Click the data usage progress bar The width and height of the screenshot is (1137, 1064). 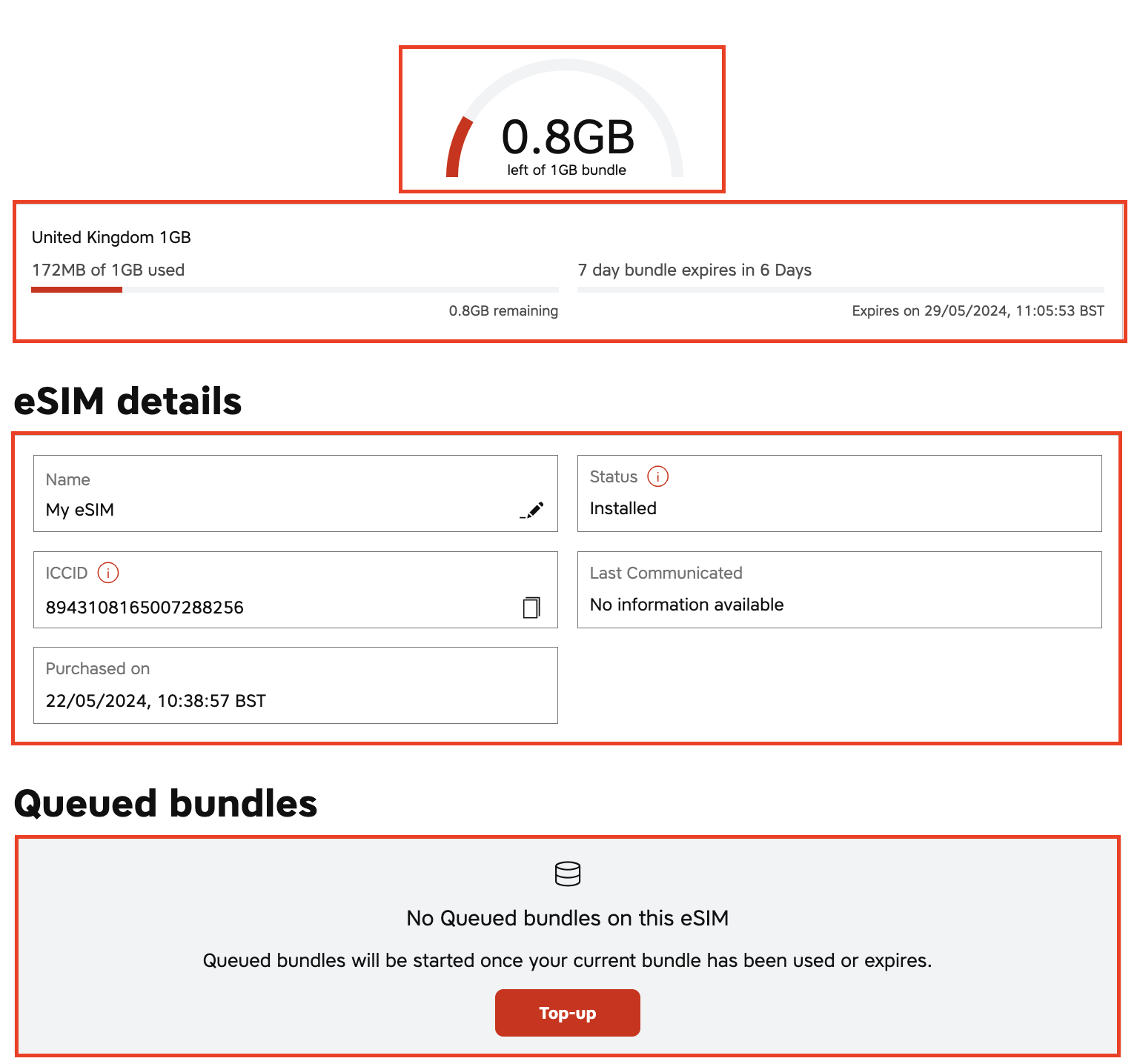pyautogui.click(x=294, y=290)
